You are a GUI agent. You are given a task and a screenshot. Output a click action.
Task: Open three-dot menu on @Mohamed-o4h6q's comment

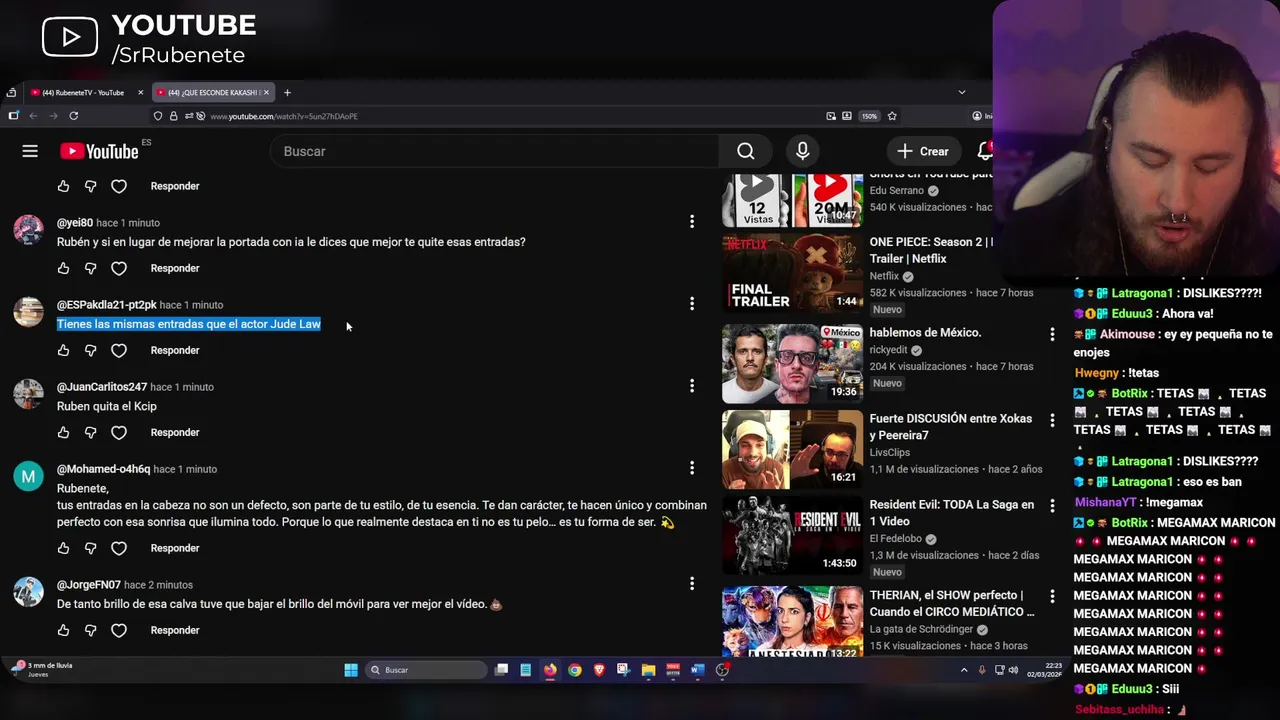tap(691, 467)
